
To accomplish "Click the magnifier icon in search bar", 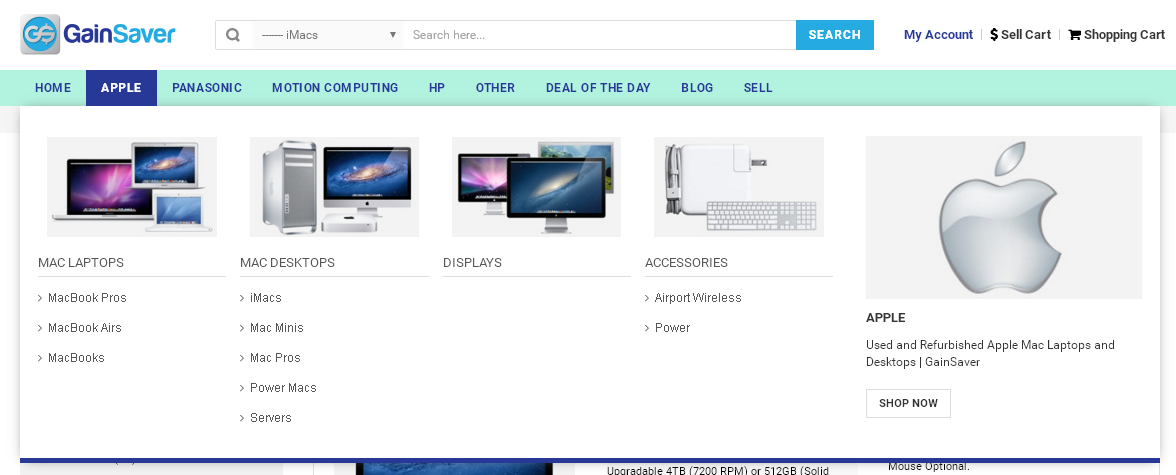I will click(233, 35).
